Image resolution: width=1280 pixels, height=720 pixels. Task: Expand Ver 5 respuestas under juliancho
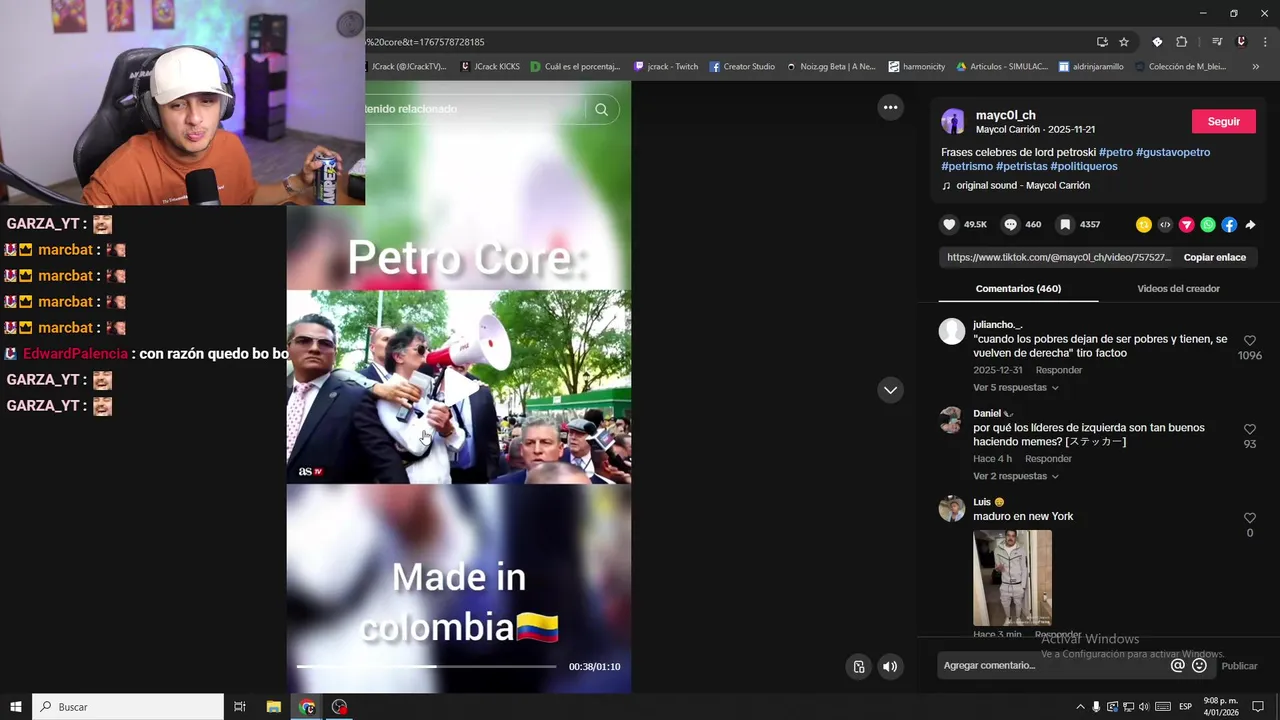[1016, 388]
